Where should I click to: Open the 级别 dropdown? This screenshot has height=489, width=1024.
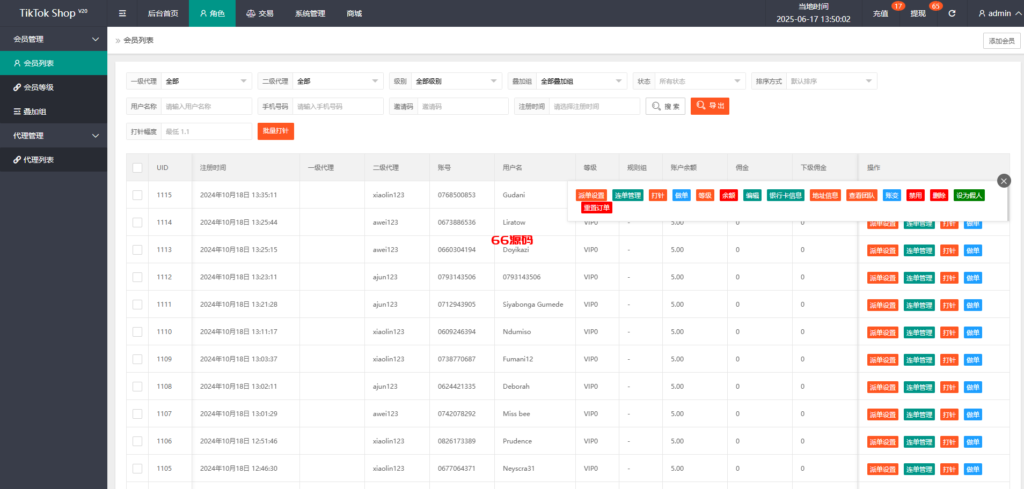456,81
